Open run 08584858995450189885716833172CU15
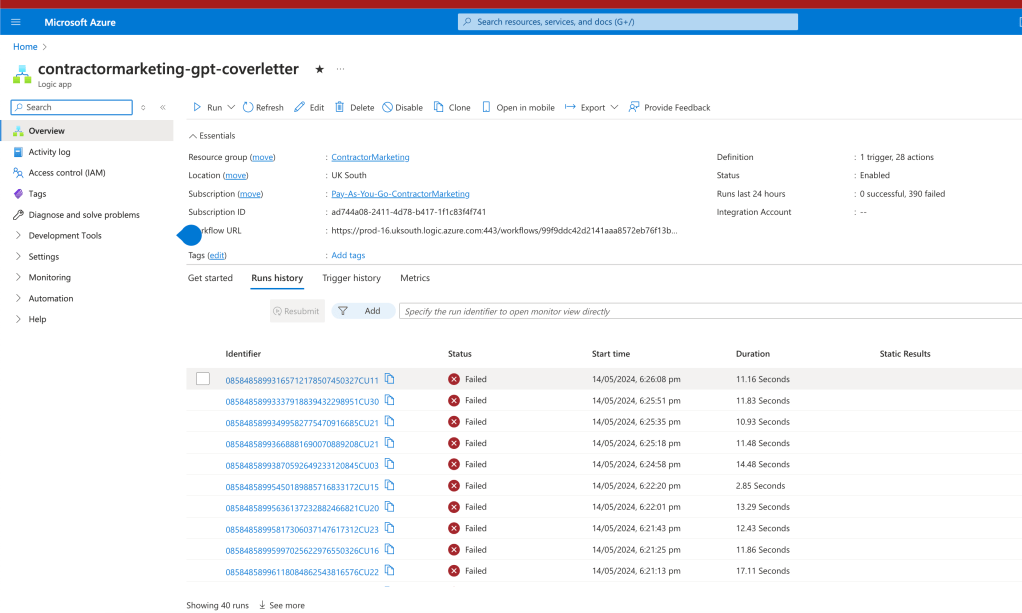The image size is (1022, 613). click(302, 487)
